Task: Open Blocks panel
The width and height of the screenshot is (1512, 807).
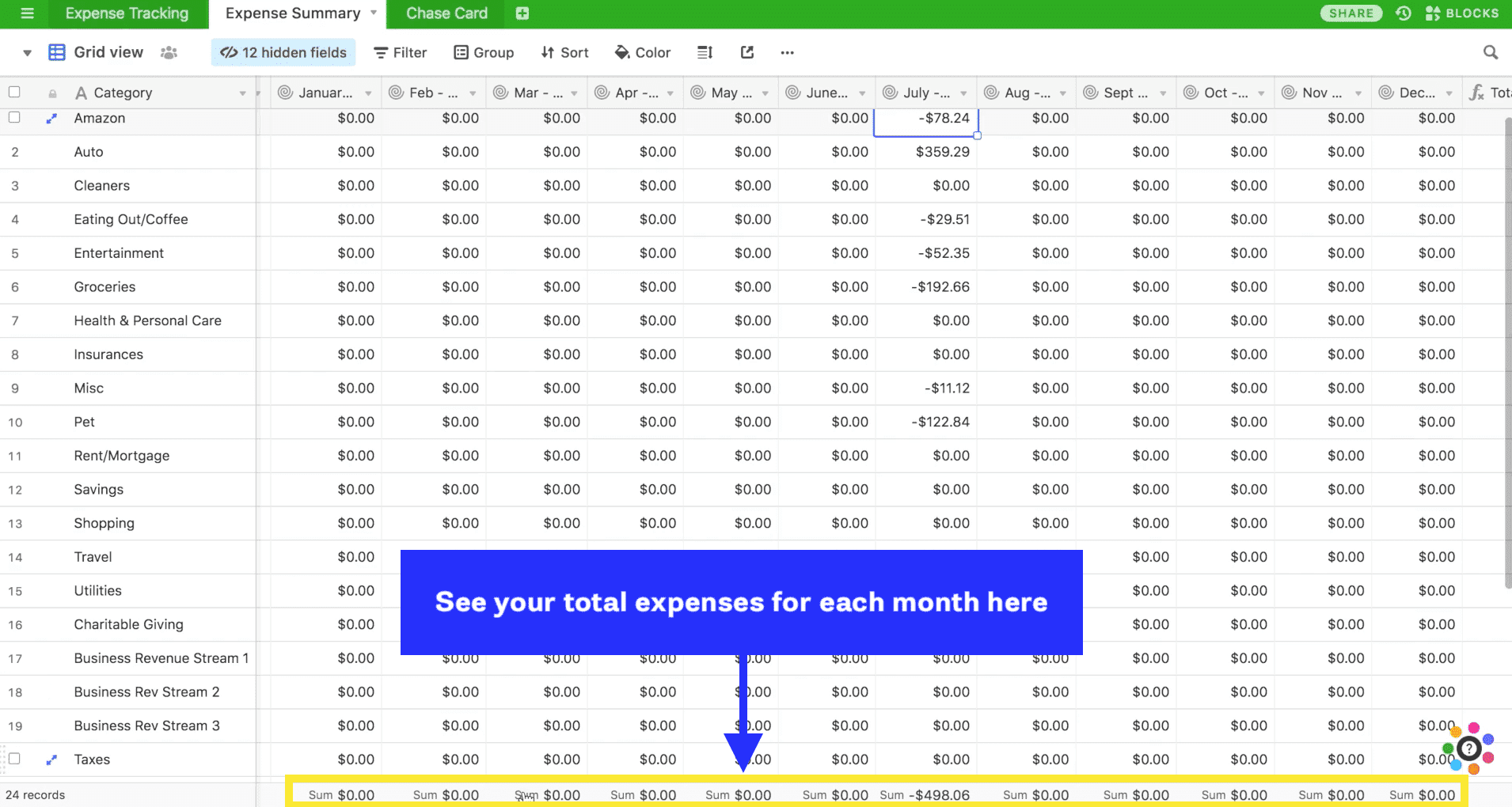Action: pyautogui.click(x=1462, y=13)
